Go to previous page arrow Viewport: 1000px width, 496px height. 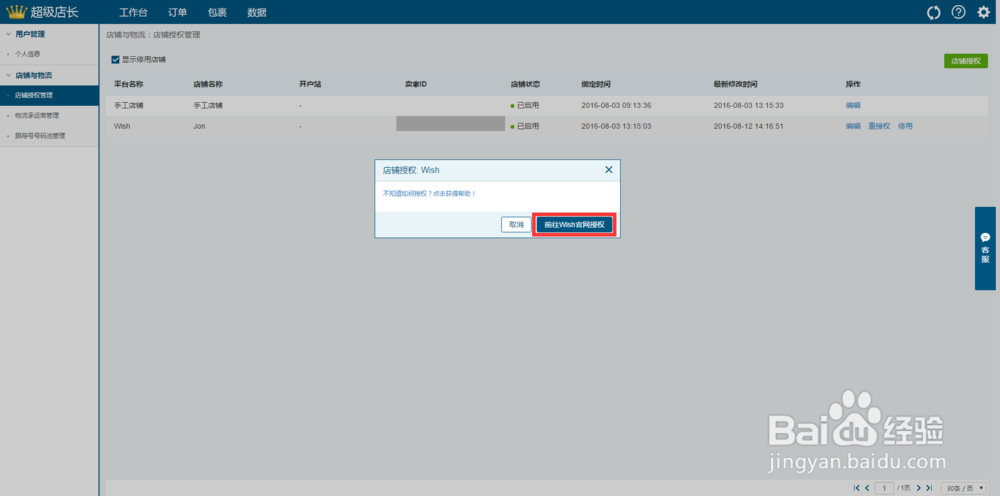[867, 488]
